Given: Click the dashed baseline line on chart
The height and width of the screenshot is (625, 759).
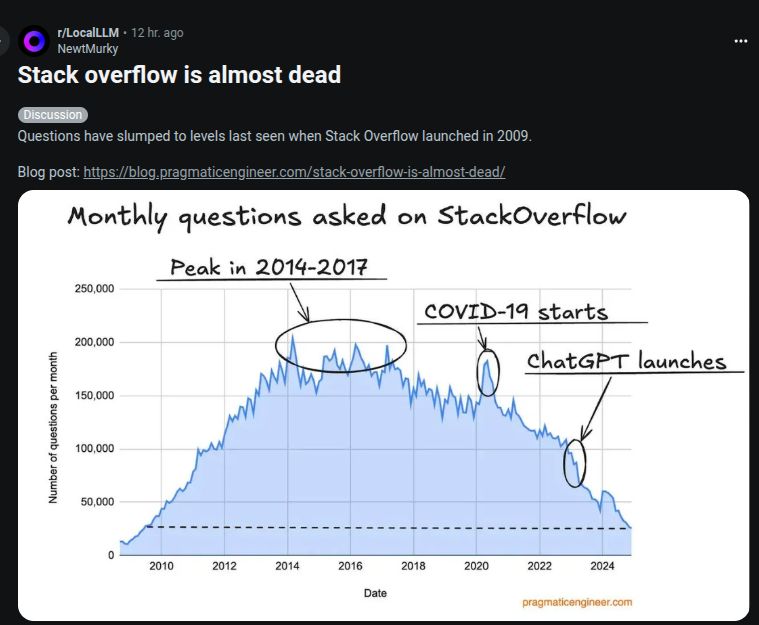Looking at the screenshot, I should coord(388,527).
